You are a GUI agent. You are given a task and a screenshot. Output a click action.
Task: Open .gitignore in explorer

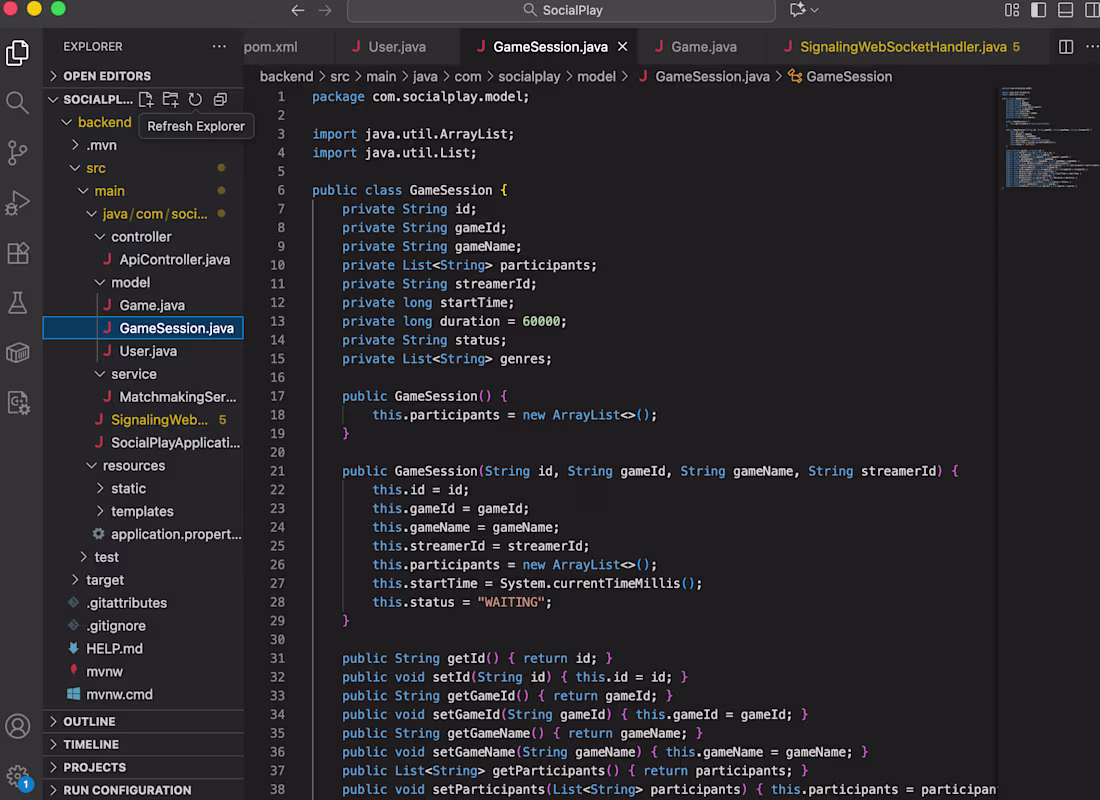(116, 626)
